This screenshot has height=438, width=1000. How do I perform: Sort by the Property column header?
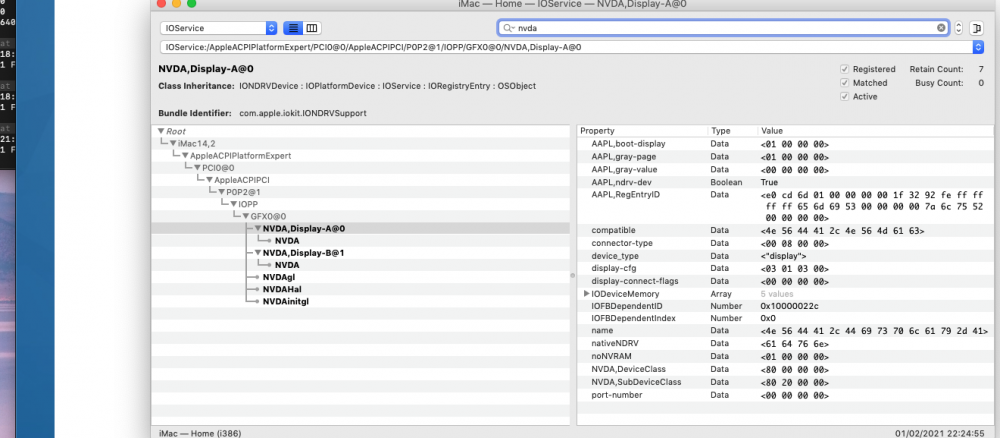(642, 131)
